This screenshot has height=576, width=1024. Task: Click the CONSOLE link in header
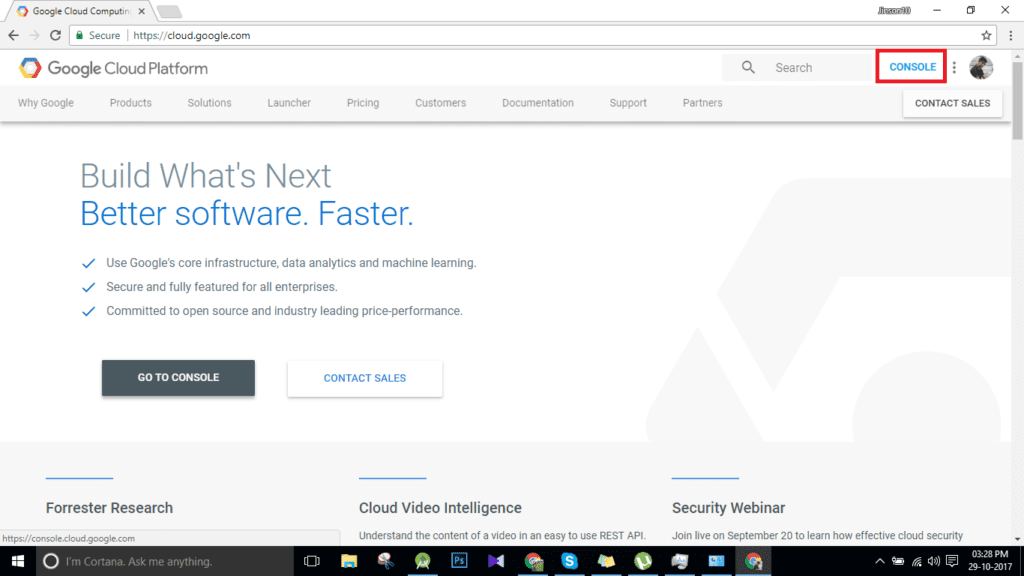click(912, 67)
